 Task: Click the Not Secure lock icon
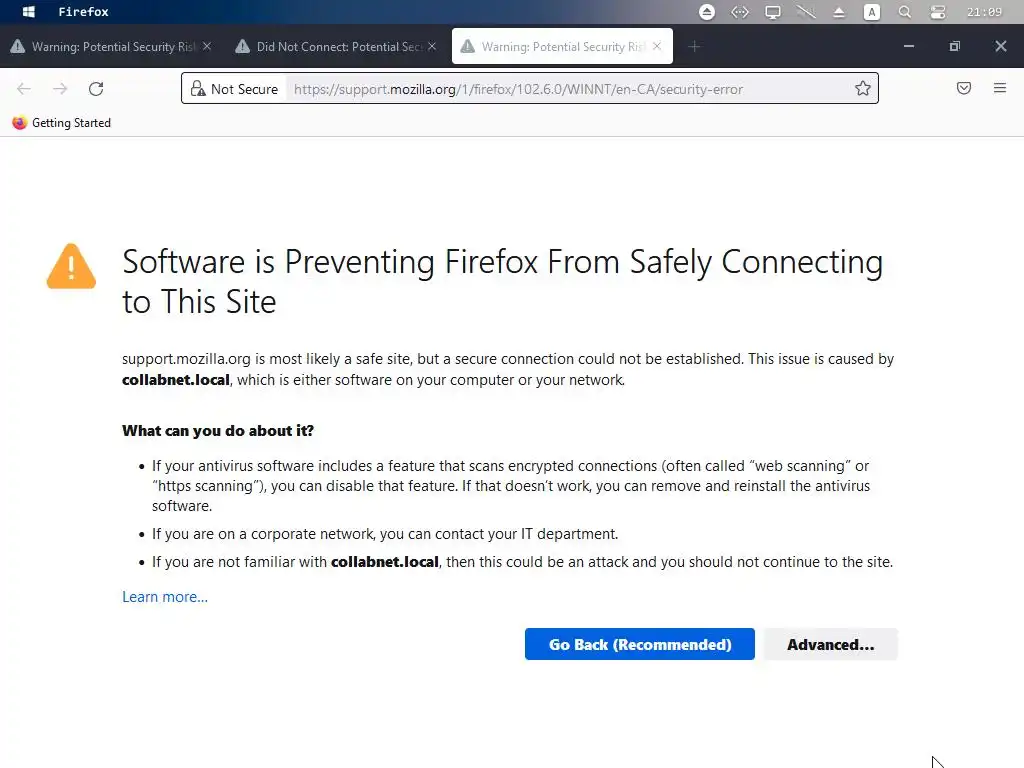(198, 89)
